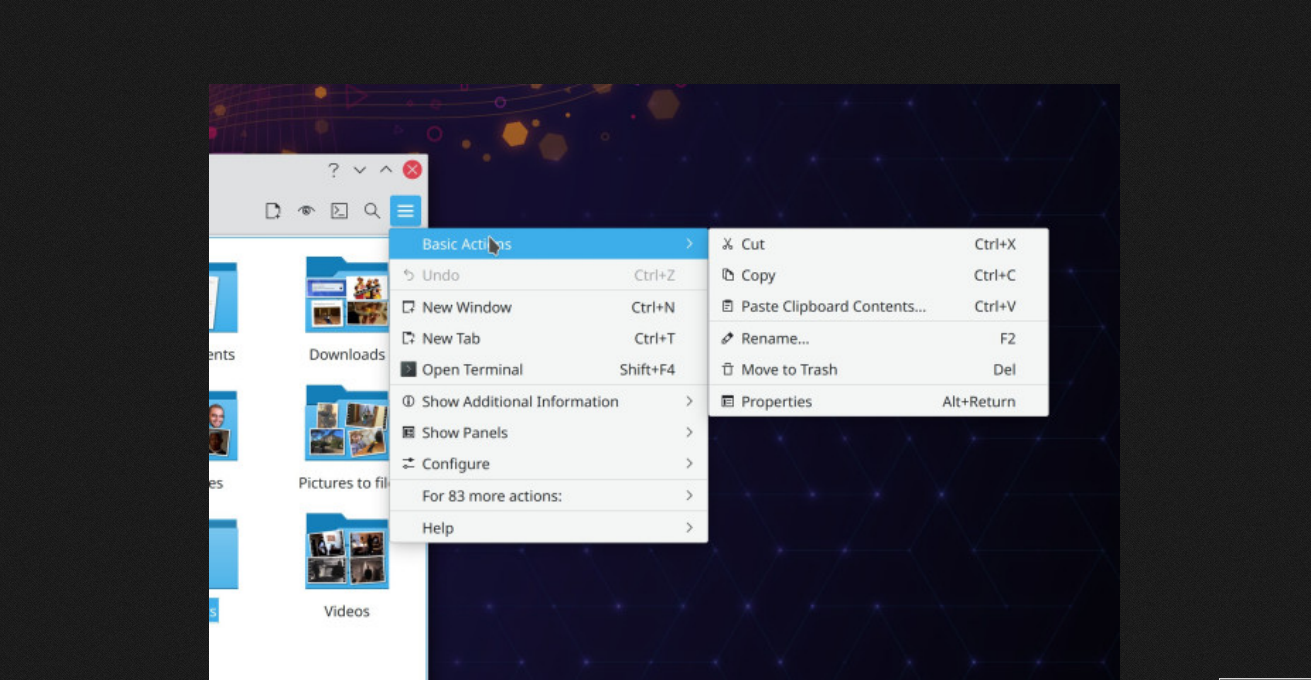Click the scissors Cut icon
The width and height of the screenshot is (1311, 680).
[728, 244]
